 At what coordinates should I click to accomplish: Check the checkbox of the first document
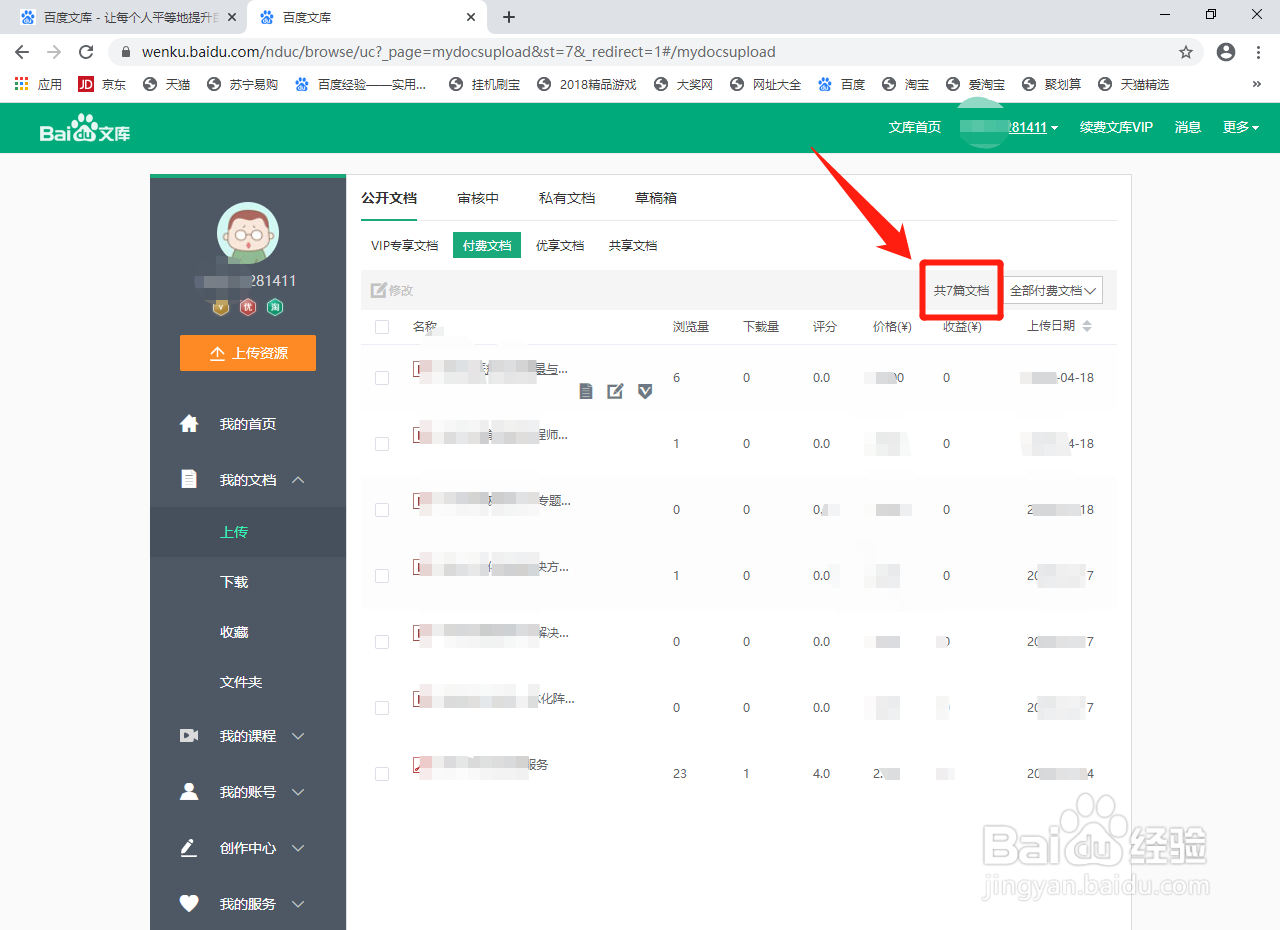[x=381, y=377]
